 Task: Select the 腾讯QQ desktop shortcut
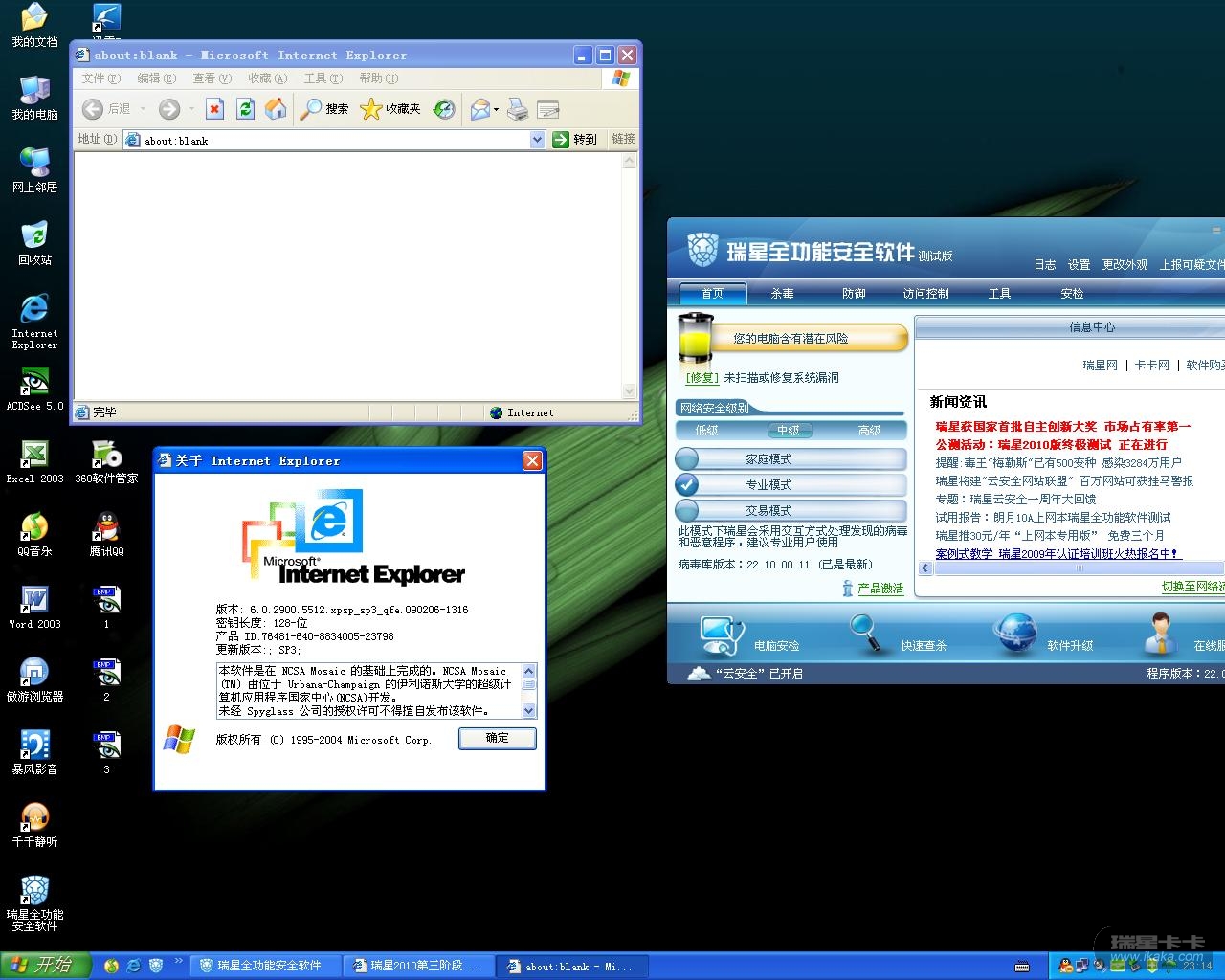(106, 535)
